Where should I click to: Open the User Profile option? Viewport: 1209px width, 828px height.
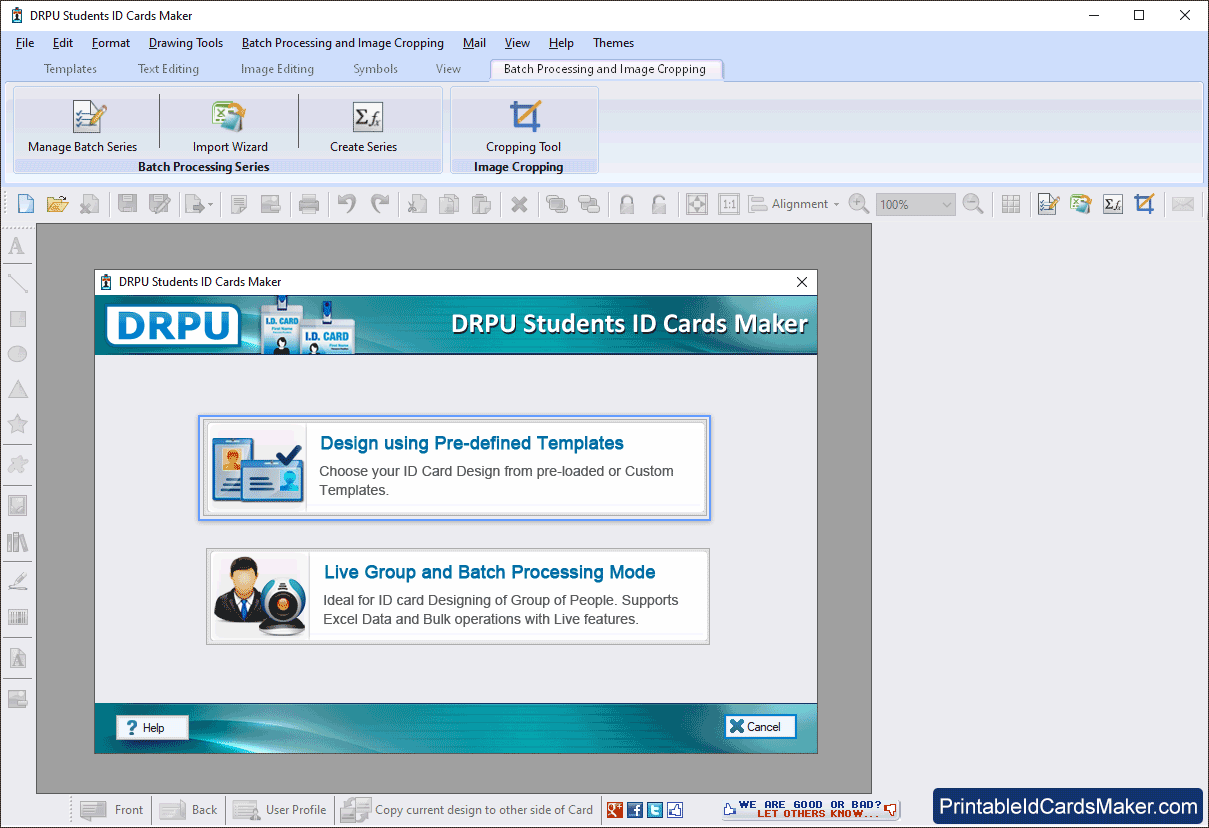pos(280,810)
